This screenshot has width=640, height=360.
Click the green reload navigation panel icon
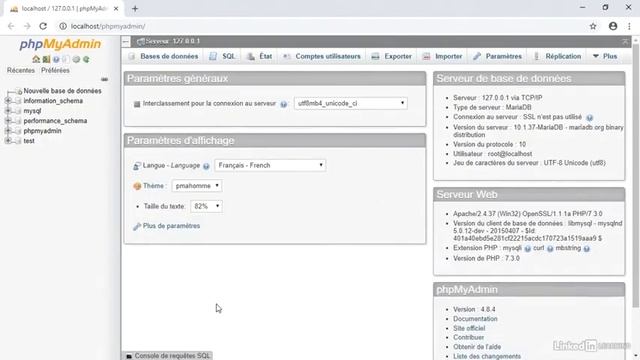click(x=86, y=59)
